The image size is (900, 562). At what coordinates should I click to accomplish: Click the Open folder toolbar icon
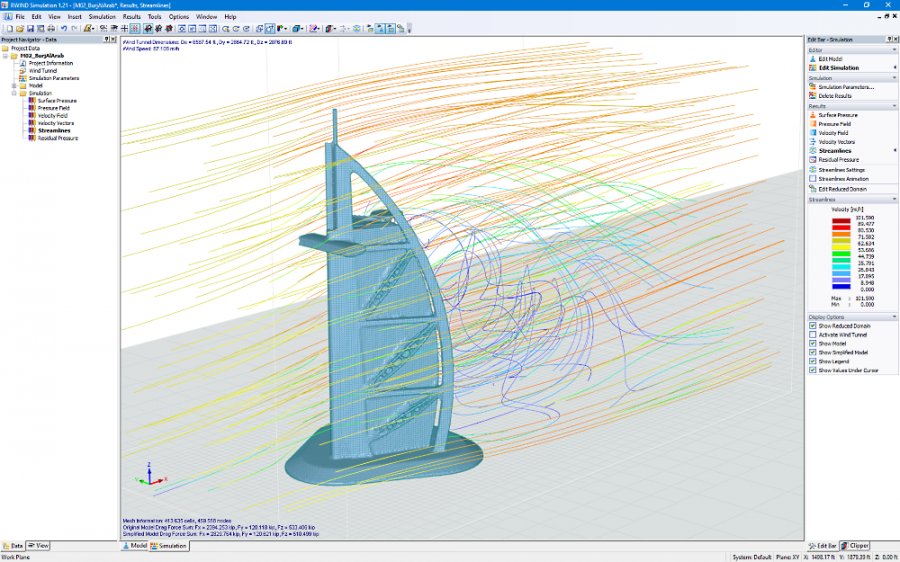pos(20,28)
